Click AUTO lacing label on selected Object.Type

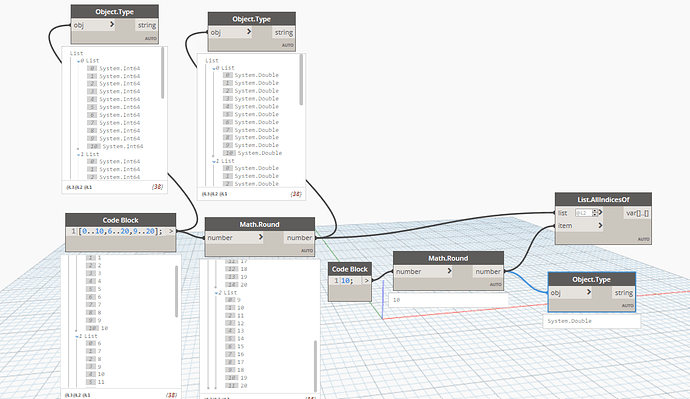point(628,306)
